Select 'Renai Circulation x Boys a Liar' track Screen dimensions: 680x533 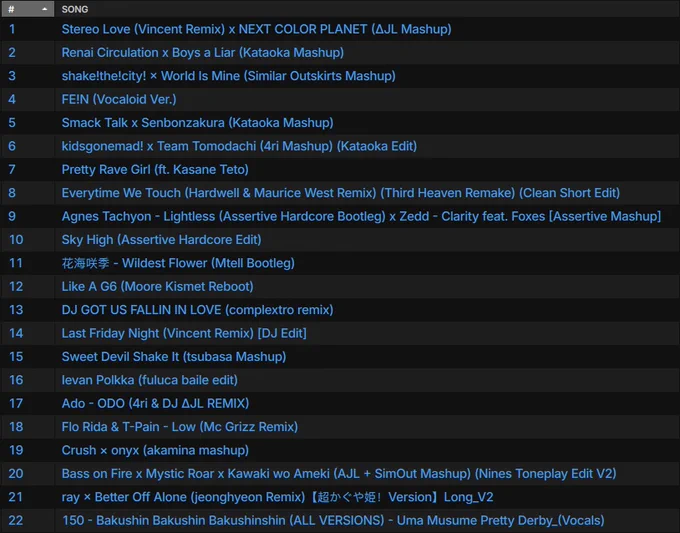coord(203,52)
